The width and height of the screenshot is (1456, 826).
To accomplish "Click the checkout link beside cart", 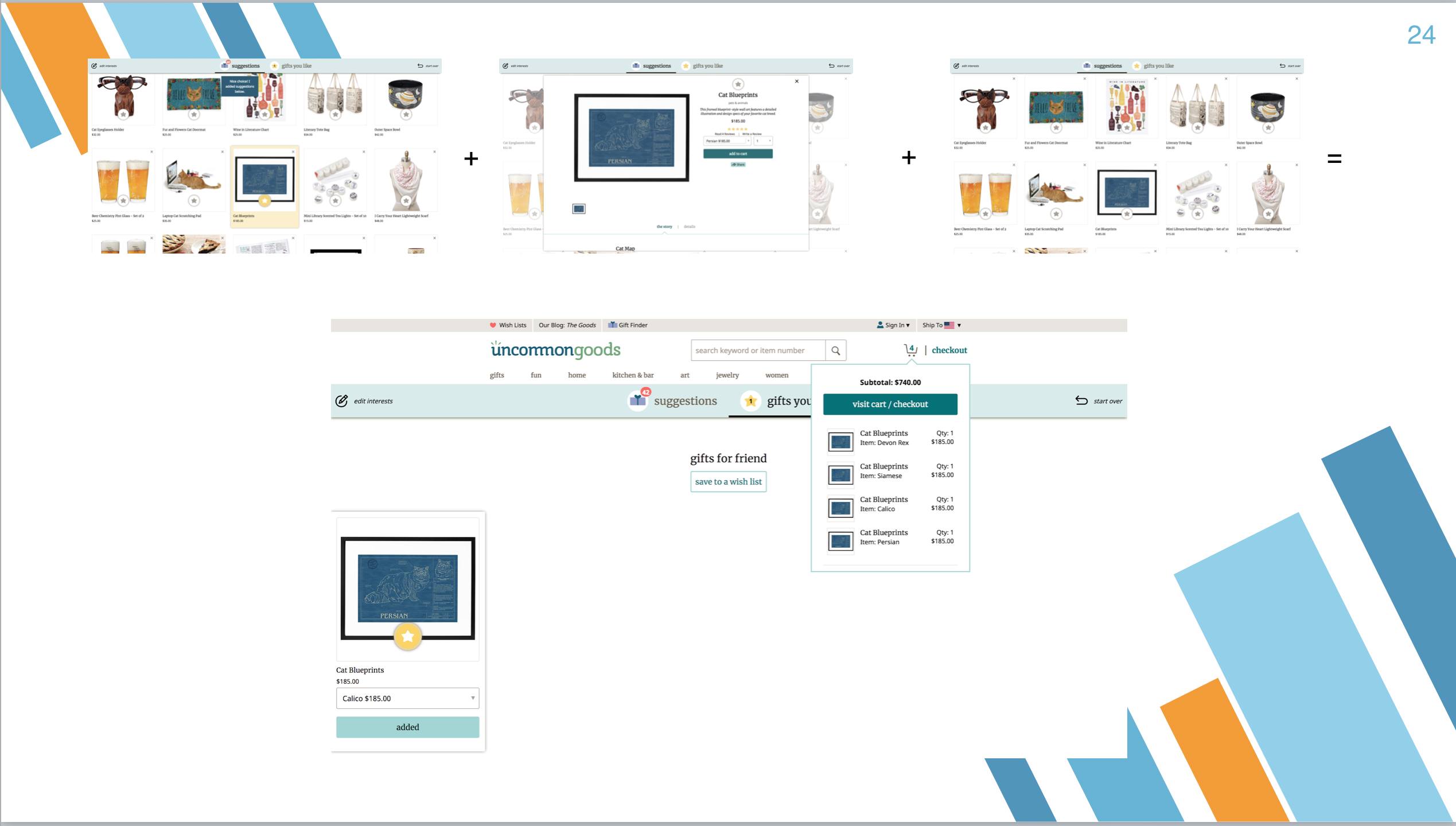I will click(x=949, y=350).
